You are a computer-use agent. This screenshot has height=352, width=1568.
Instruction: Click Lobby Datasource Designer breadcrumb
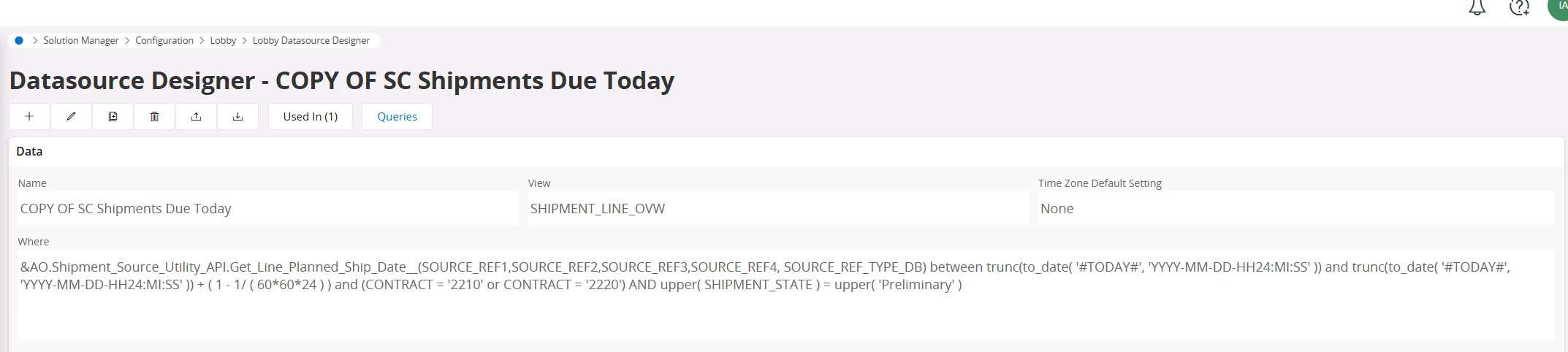tap(311, 40)
